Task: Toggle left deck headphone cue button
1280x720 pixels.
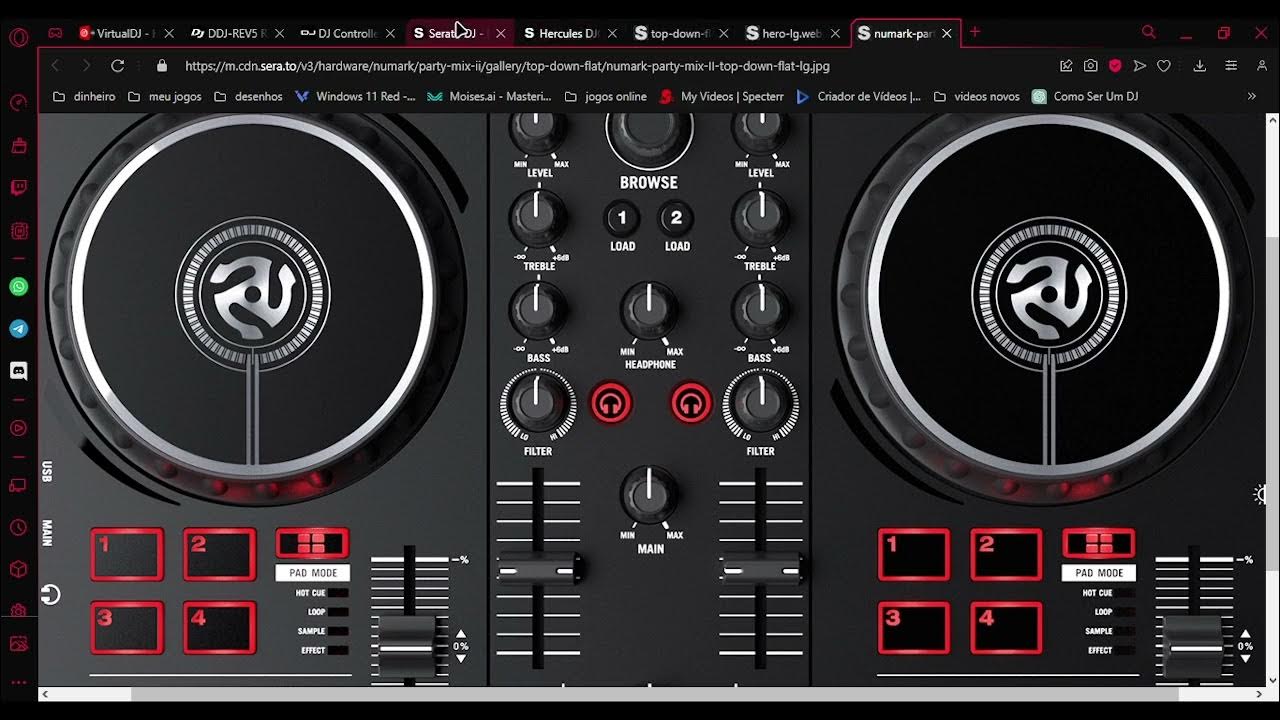Action: [611, 404]
